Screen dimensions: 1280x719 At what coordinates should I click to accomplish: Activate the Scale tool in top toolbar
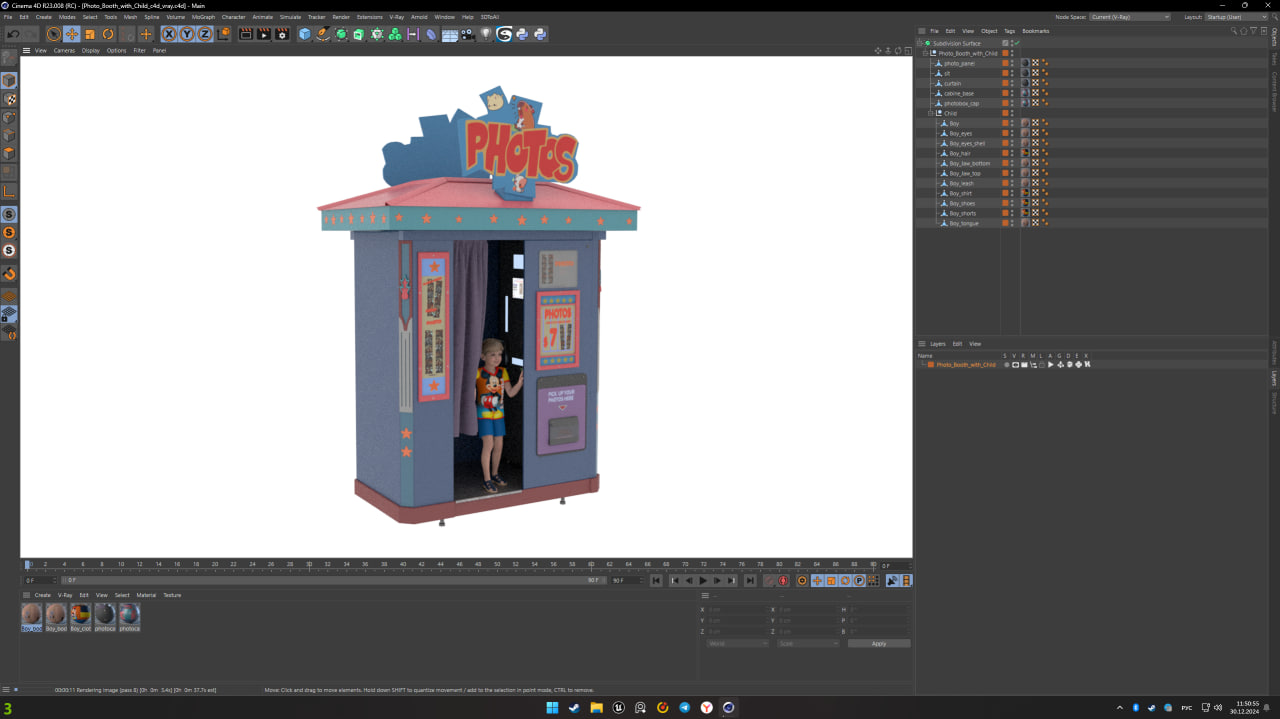90,34
